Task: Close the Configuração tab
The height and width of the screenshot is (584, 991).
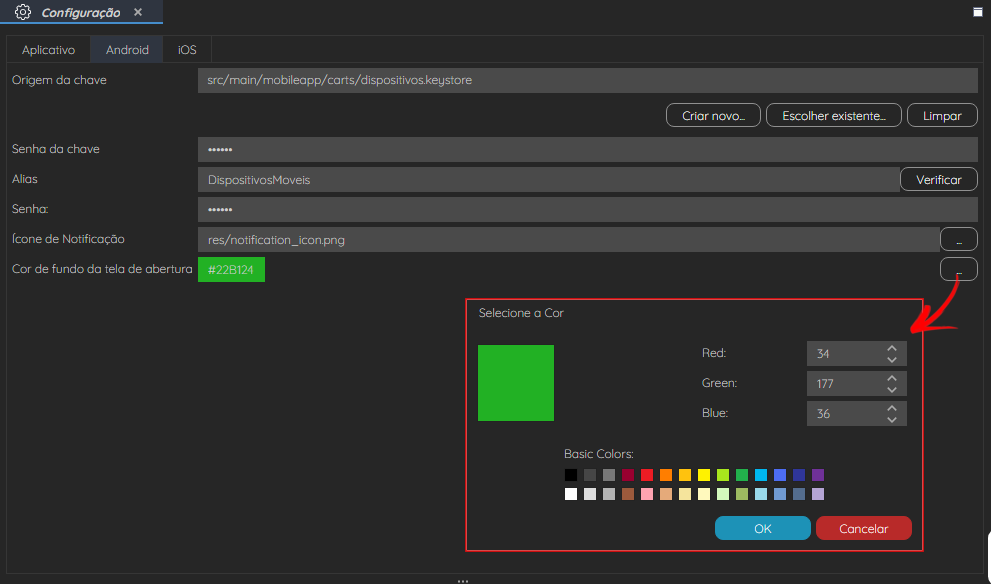Action: (138, 12)
